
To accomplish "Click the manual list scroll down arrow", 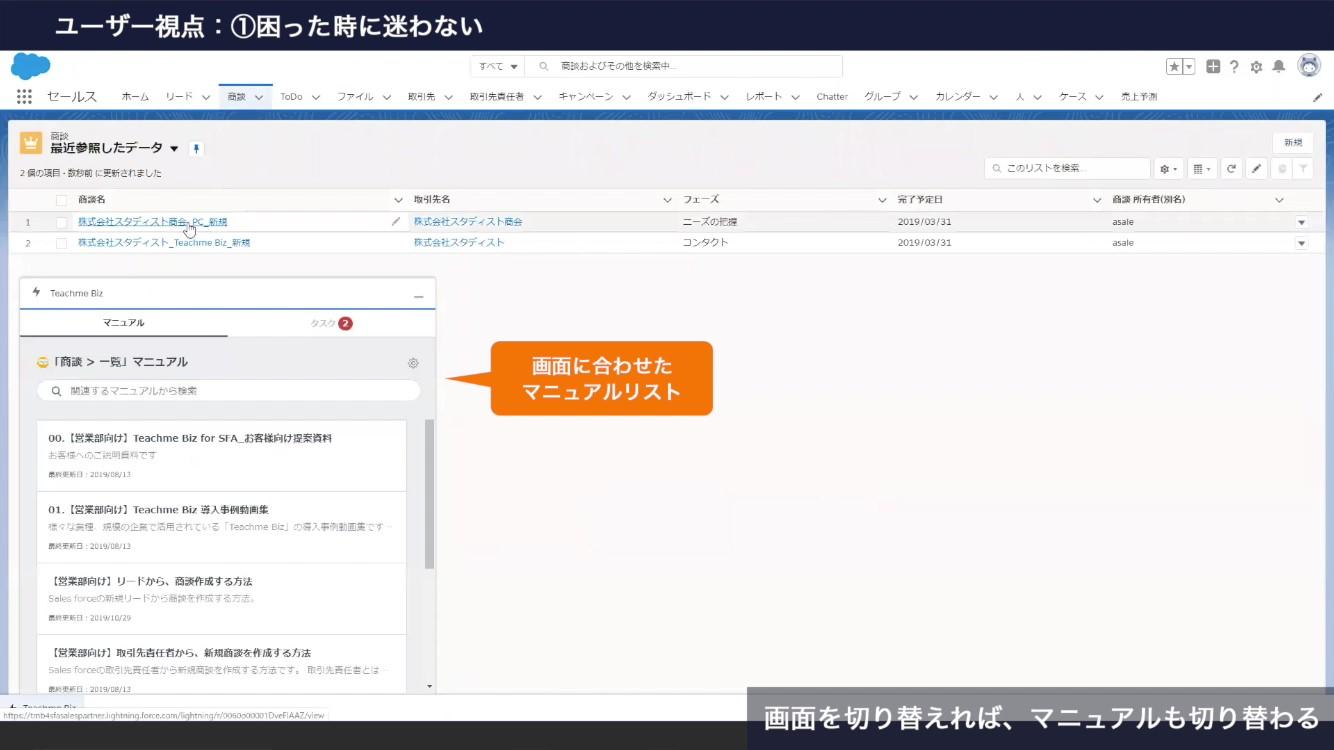I will tap(430, 686).
